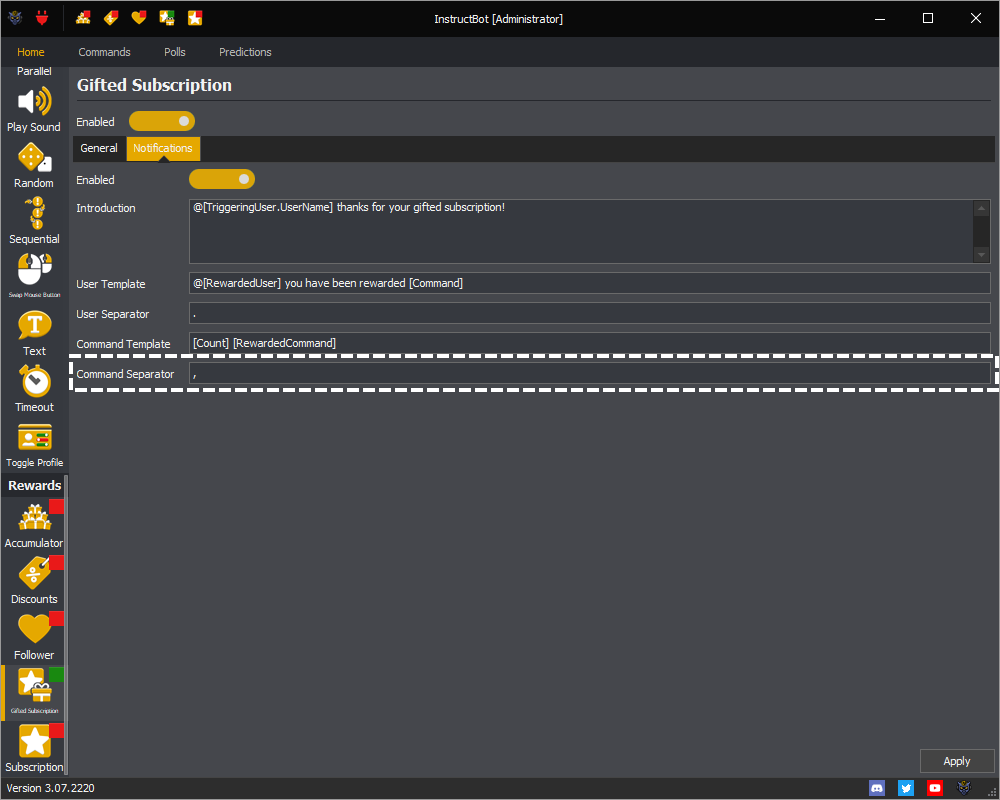Select the Swap Mouse Button action
1000x800 pixels.
tap(34, 276)
